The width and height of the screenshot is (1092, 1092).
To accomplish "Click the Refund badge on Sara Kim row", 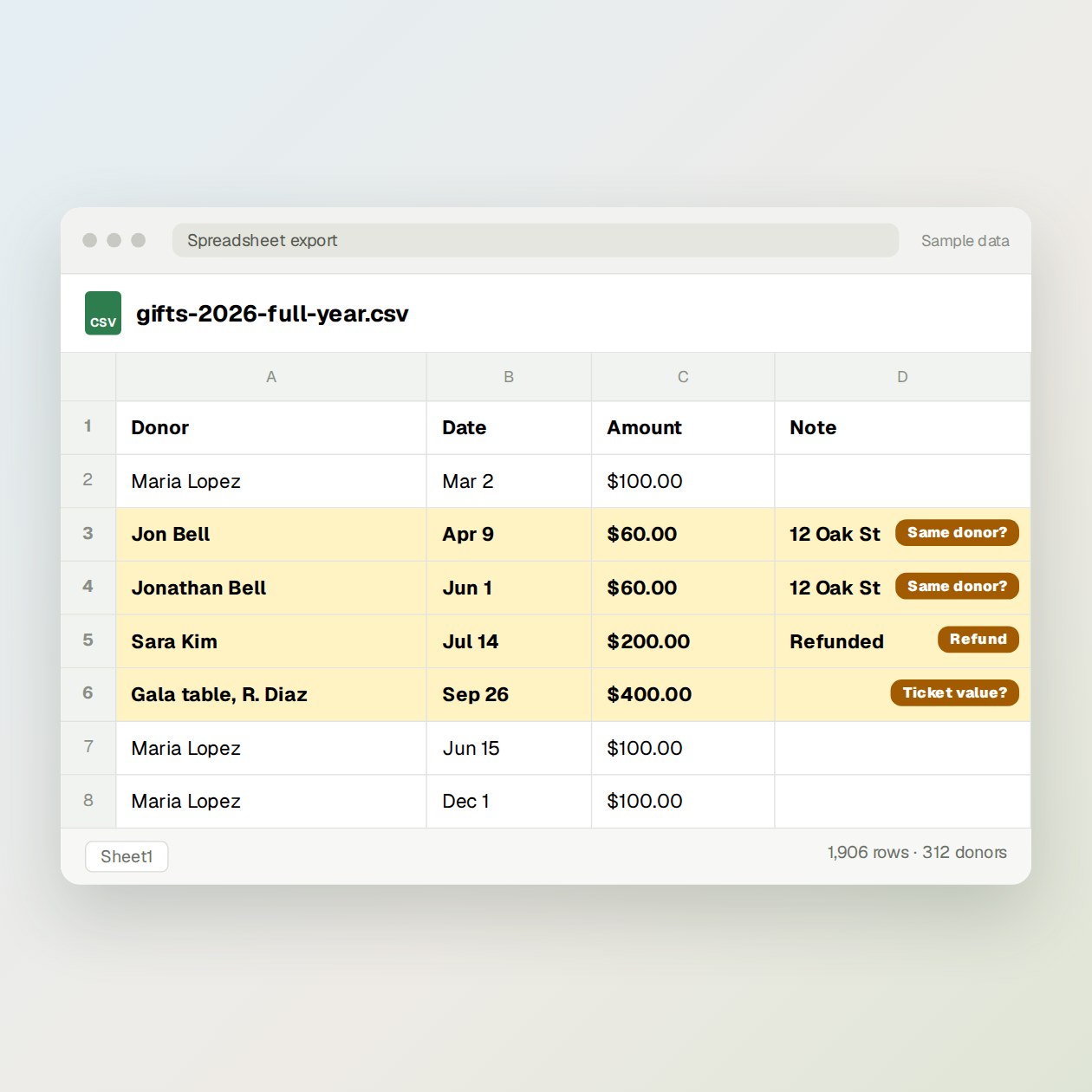I will coord(978,639).
